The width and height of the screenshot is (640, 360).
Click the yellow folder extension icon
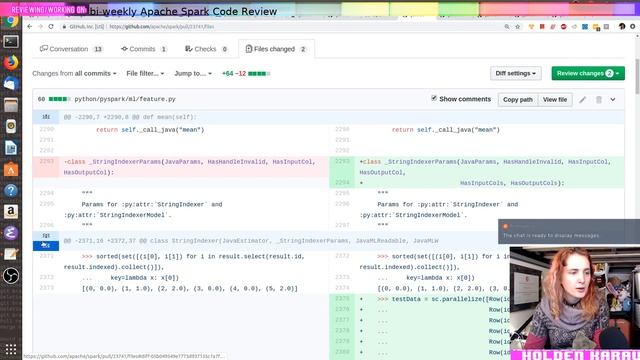[x=596, y=27]
